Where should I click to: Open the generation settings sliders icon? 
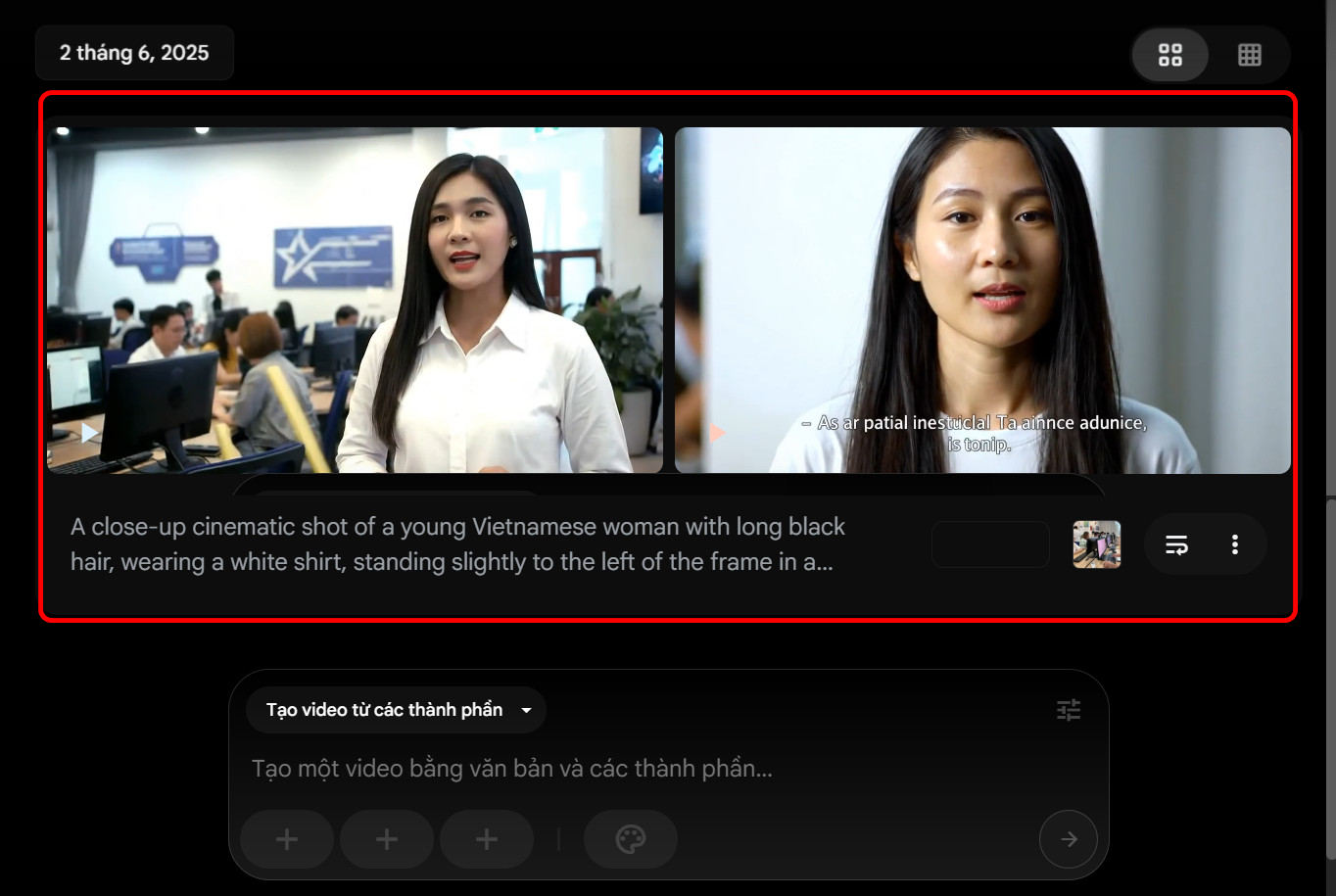click(x=1068, y=710)
